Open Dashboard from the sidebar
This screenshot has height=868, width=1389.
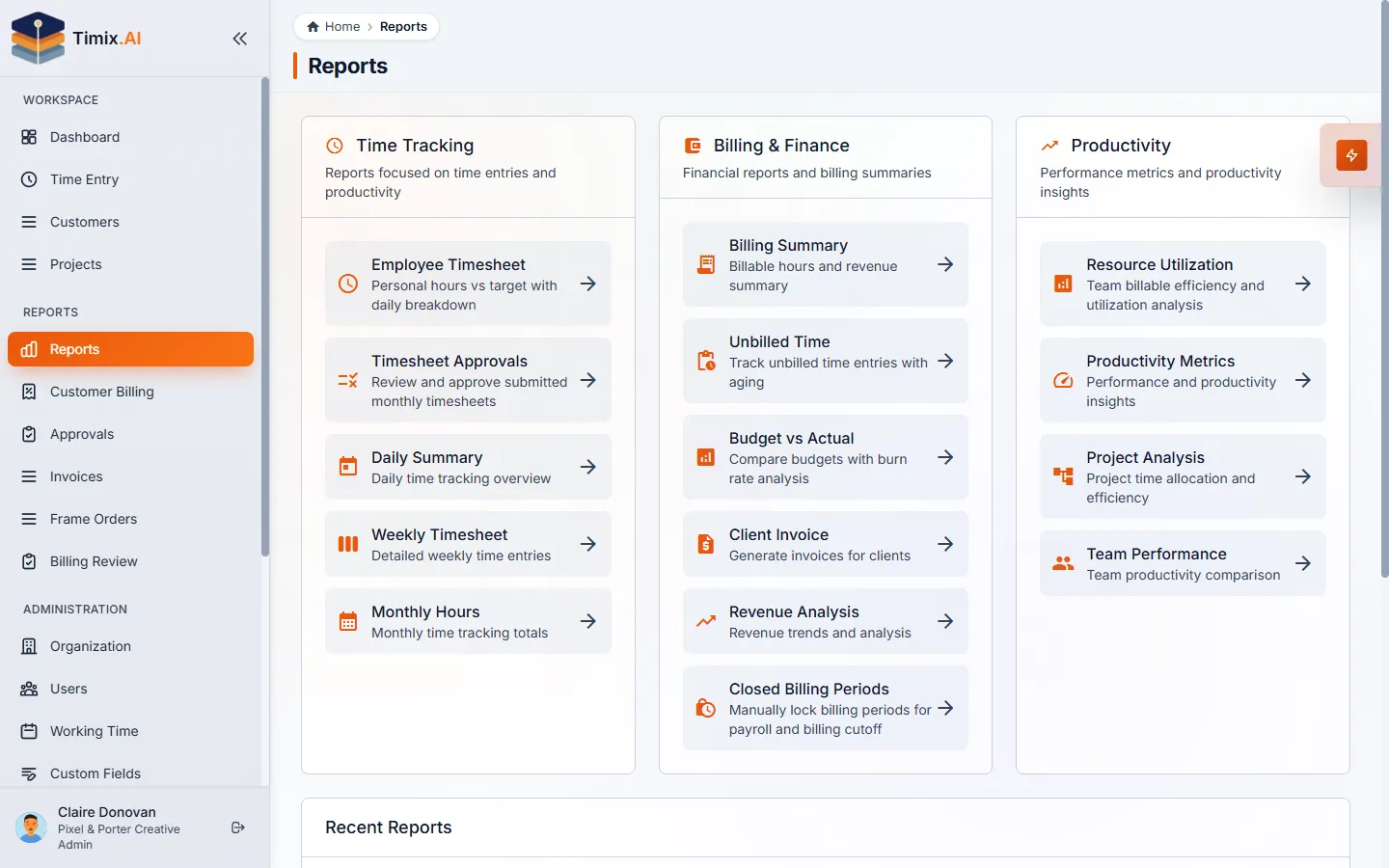[130, 137]
